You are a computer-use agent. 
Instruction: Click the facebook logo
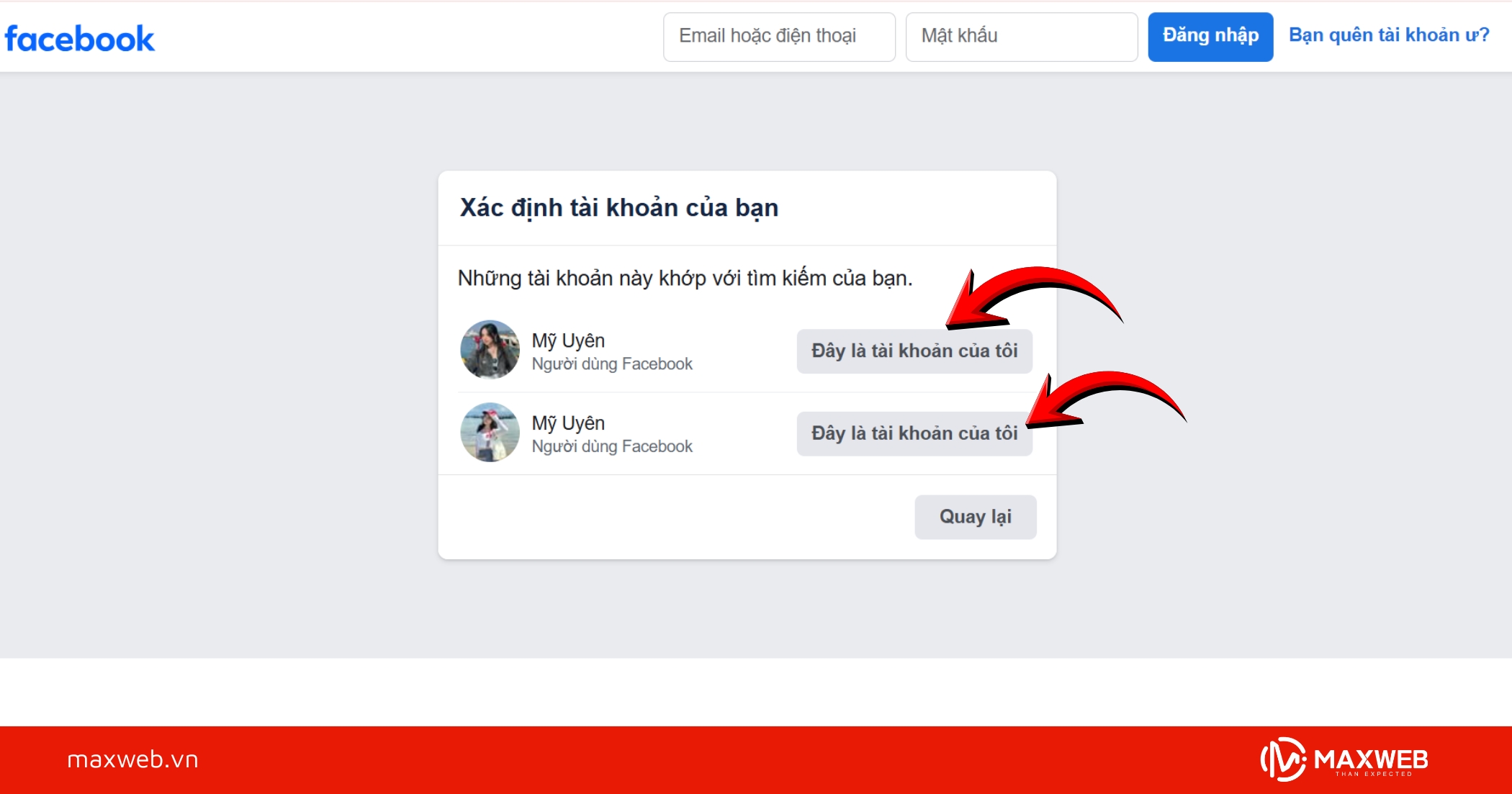(x=80, y=38)
